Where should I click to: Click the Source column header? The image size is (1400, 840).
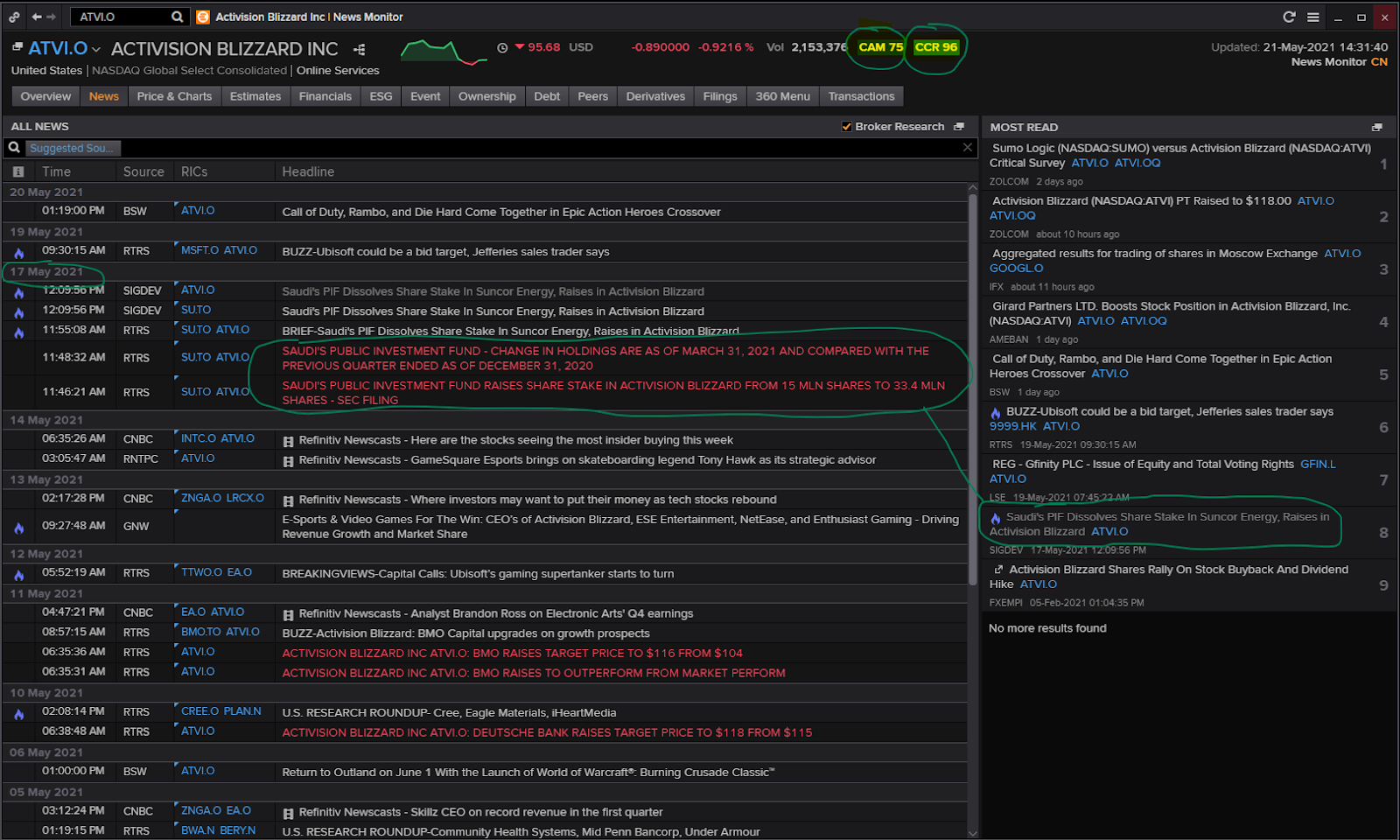(143, 172)
